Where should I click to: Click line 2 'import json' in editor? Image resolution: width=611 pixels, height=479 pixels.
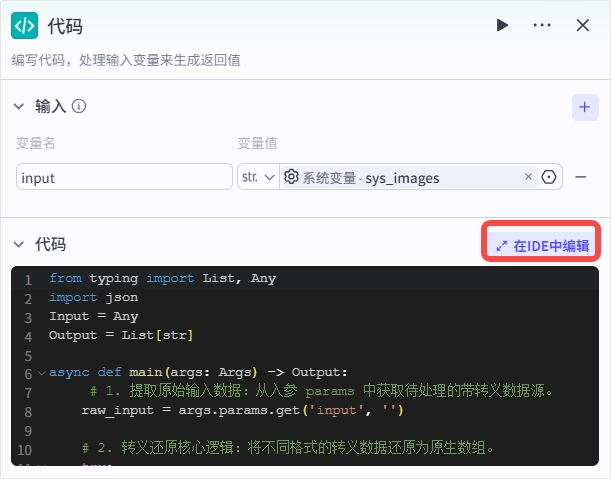pyautogui.click(x=94, y=297)
